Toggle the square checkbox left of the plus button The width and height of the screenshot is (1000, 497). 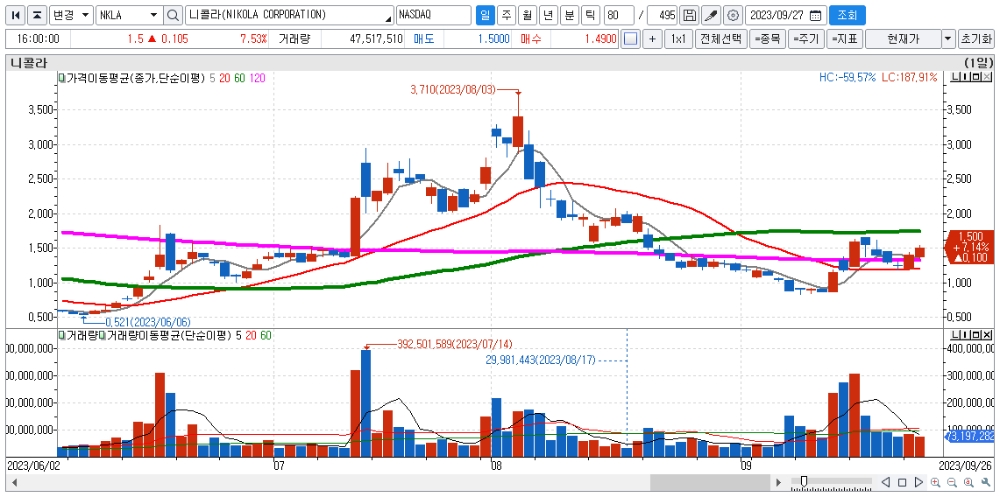(x=631, y=39)
